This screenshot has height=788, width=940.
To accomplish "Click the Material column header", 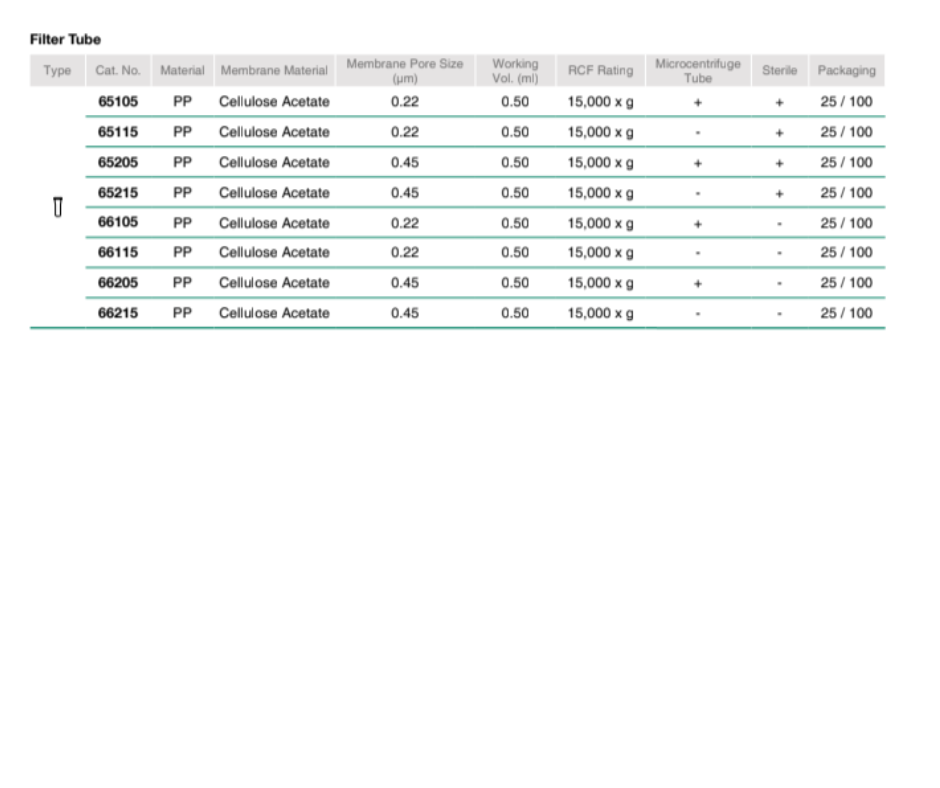I will coord(182,70).
